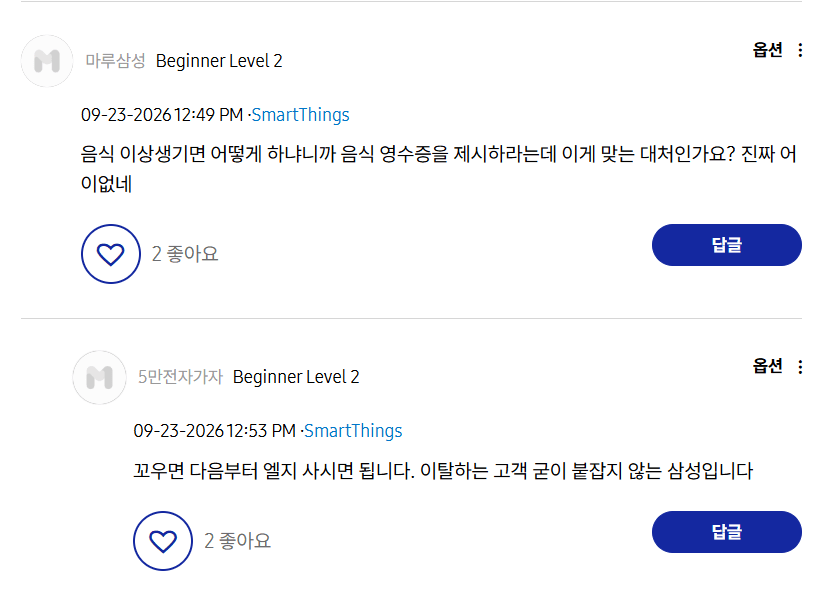Image resolution: width=830 pixels, height=599 pixels.
Task: Expand the 옵션 label on 5만전자가자's reply
Action: pyautogui.click(x=768, y=366)
